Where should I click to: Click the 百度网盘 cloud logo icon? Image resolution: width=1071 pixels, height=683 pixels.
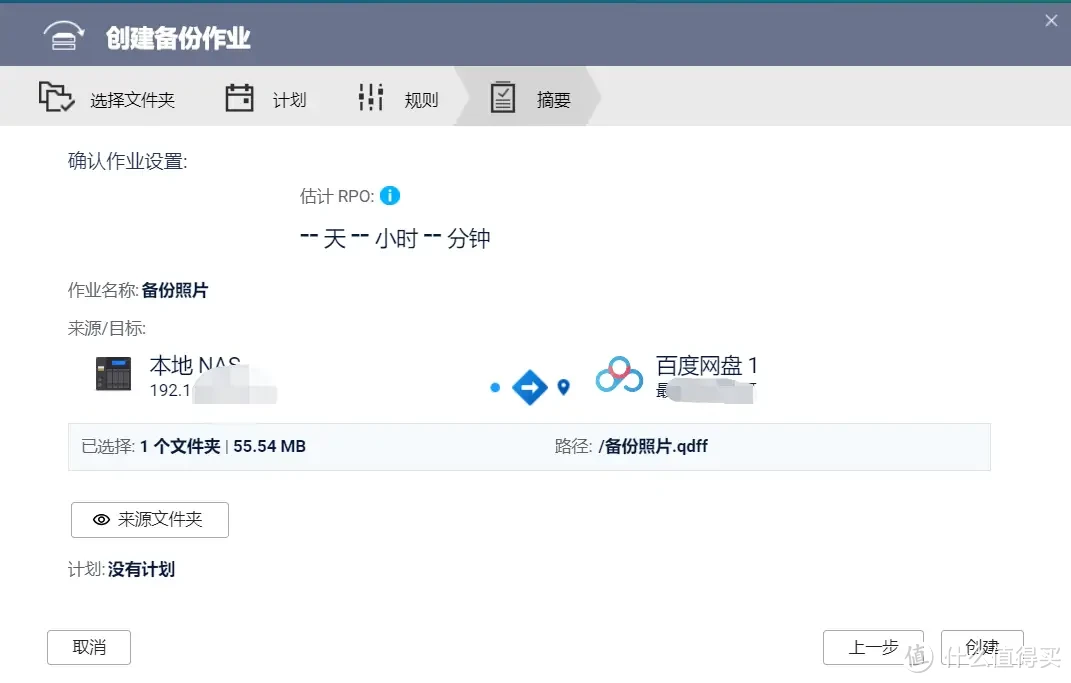coord(618,373)
